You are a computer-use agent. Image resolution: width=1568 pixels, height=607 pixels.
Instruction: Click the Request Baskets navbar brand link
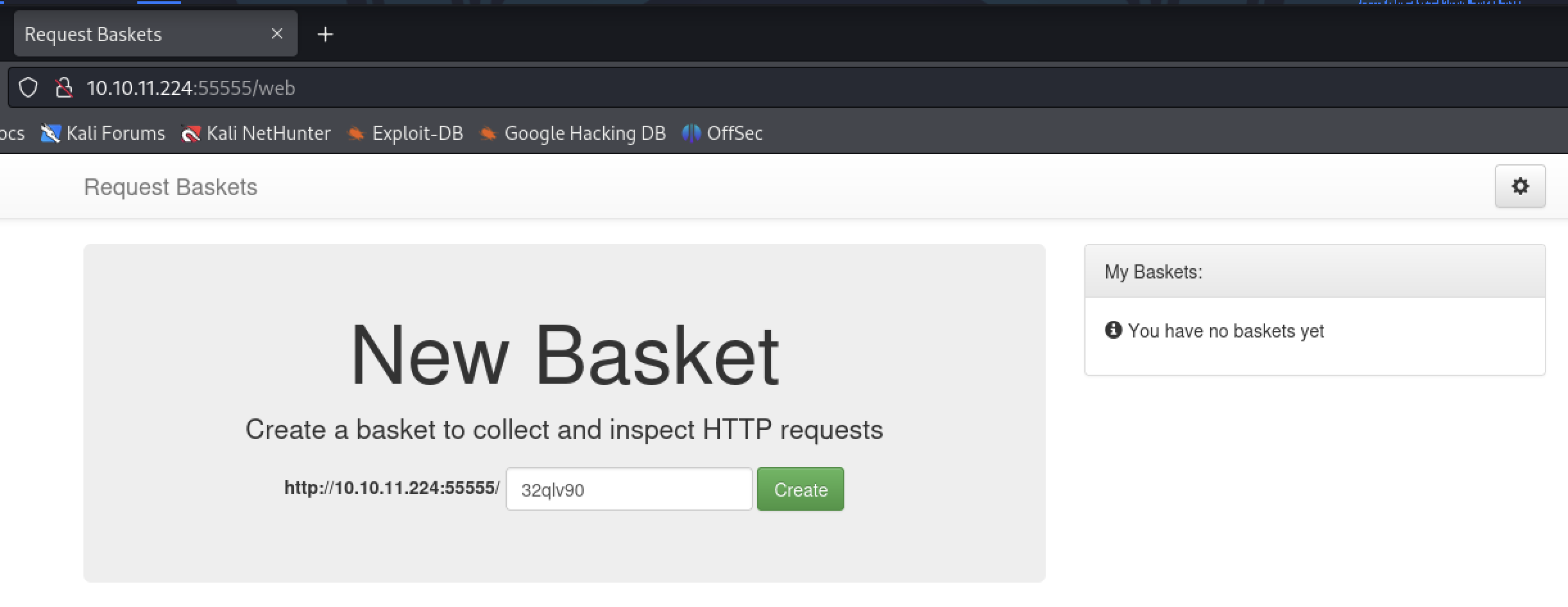[171, 187]
